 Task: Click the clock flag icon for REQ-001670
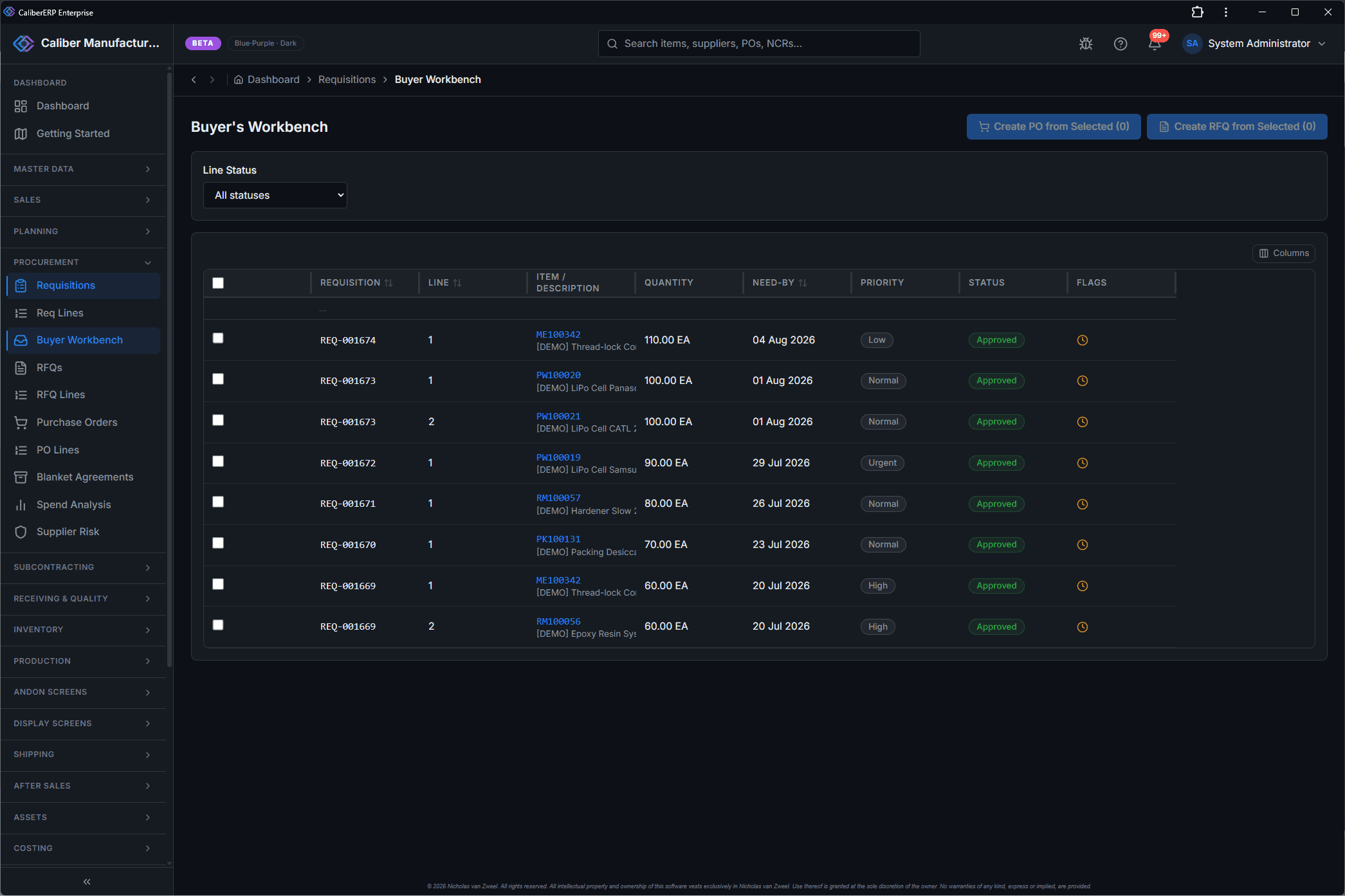1083,545
